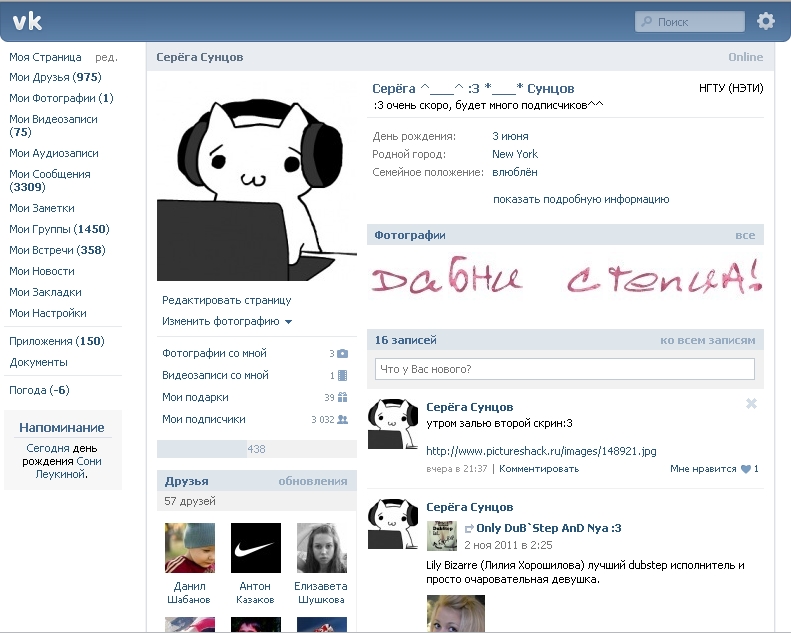Click Комментировать on first post
The height and width of the screenshot is (633, 791).
539,469
